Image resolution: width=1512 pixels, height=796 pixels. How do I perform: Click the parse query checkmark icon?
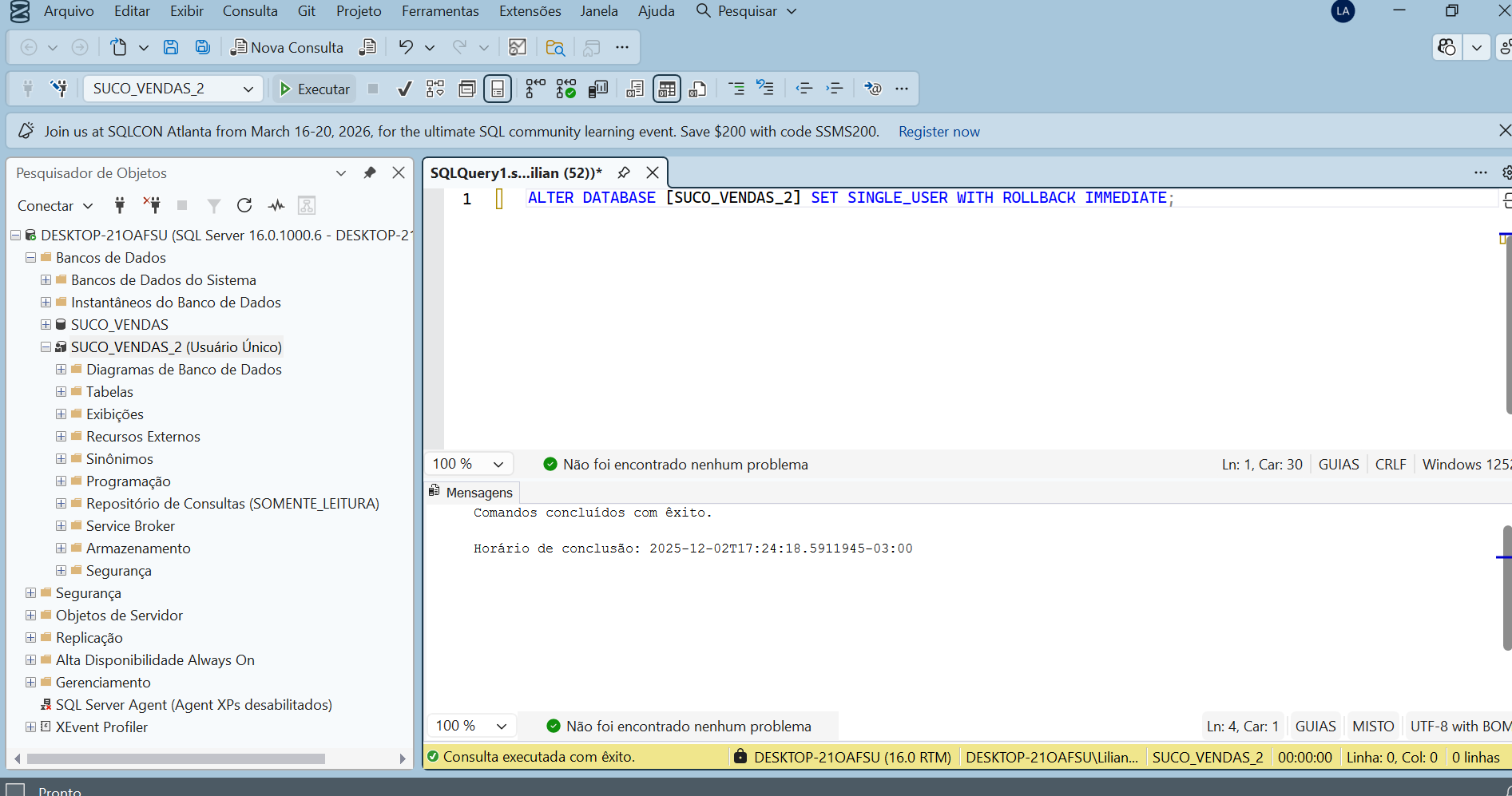pyautogui.click(x=405, y=89)
